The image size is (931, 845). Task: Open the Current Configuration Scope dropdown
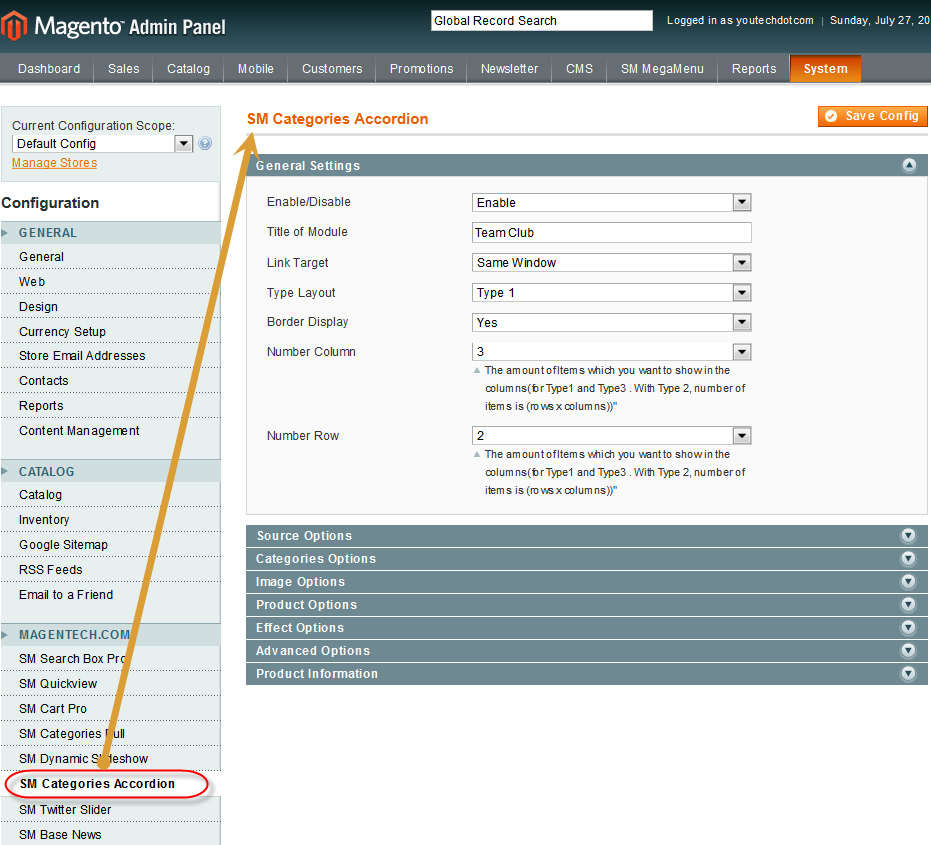(102, 144)
